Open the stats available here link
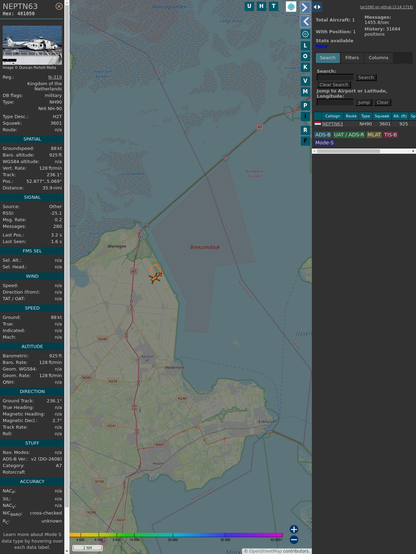 point(321,46)
